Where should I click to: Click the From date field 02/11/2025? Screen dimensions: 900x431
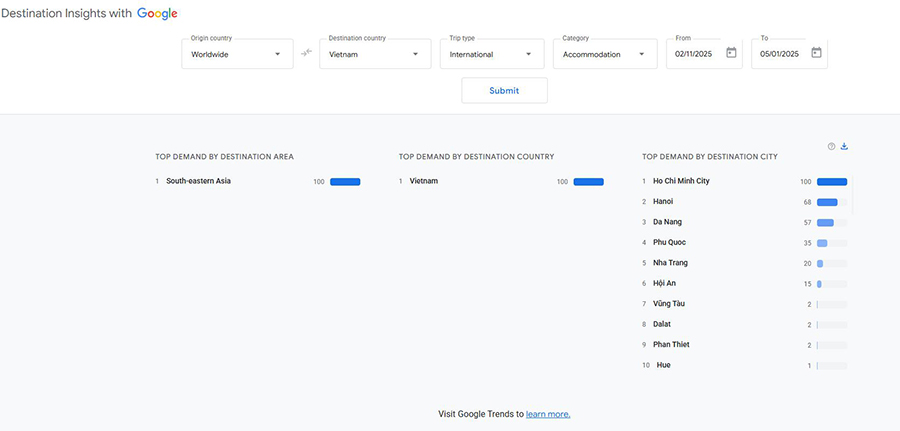(693, 55)
